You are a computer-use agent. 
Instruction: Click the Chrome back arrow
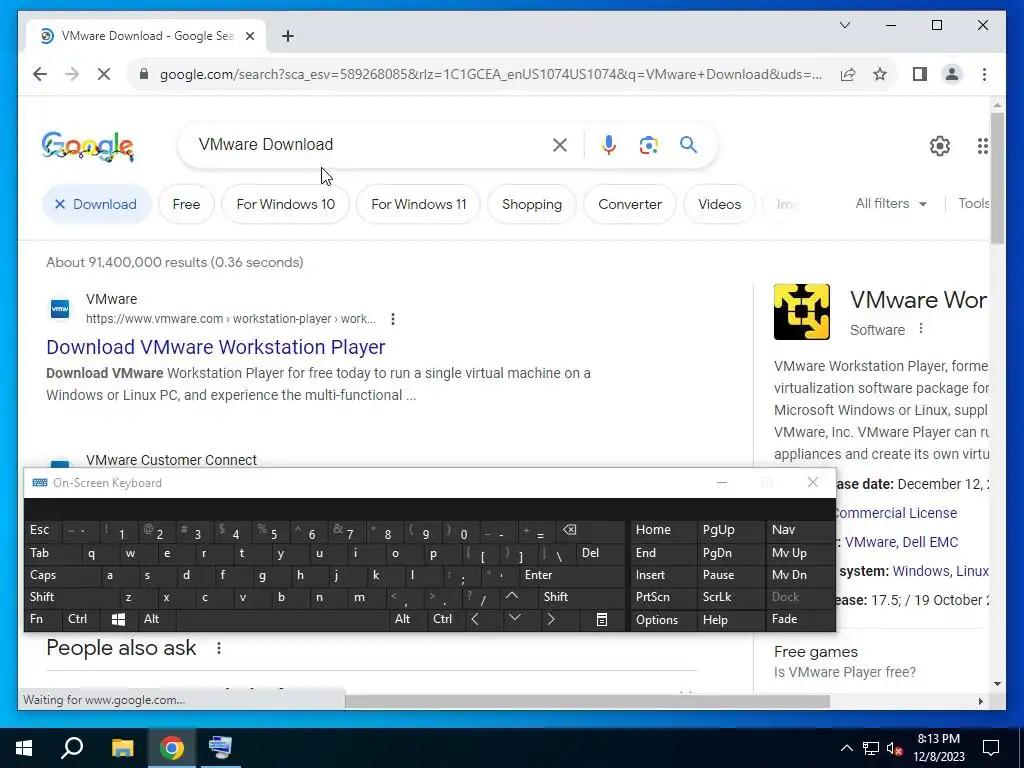(x=40, y=74)
